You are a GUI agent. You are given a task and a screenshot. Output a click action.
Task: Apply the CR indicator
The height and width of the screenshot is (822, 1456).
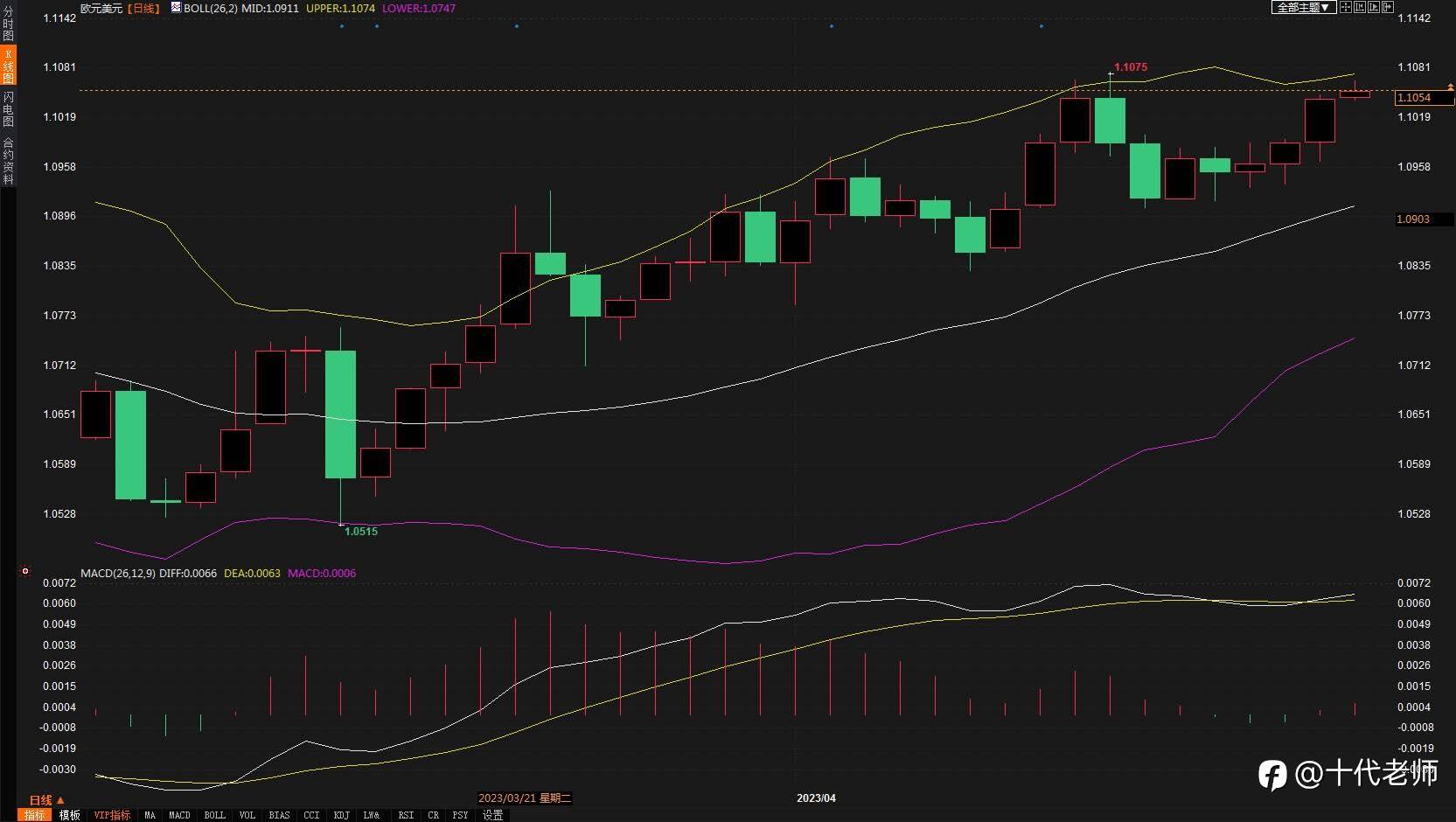[x=433, y=815]
